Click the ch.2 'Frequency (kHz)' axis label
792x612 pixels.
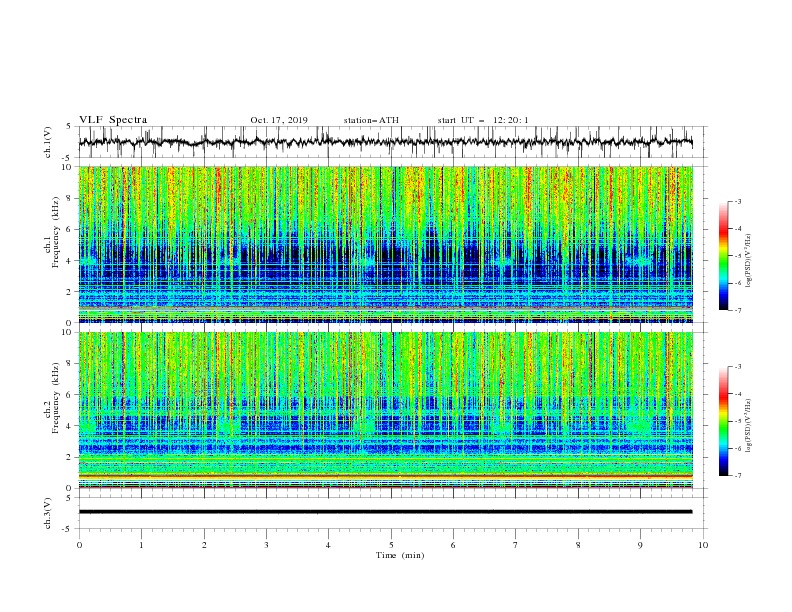(56, 397)
